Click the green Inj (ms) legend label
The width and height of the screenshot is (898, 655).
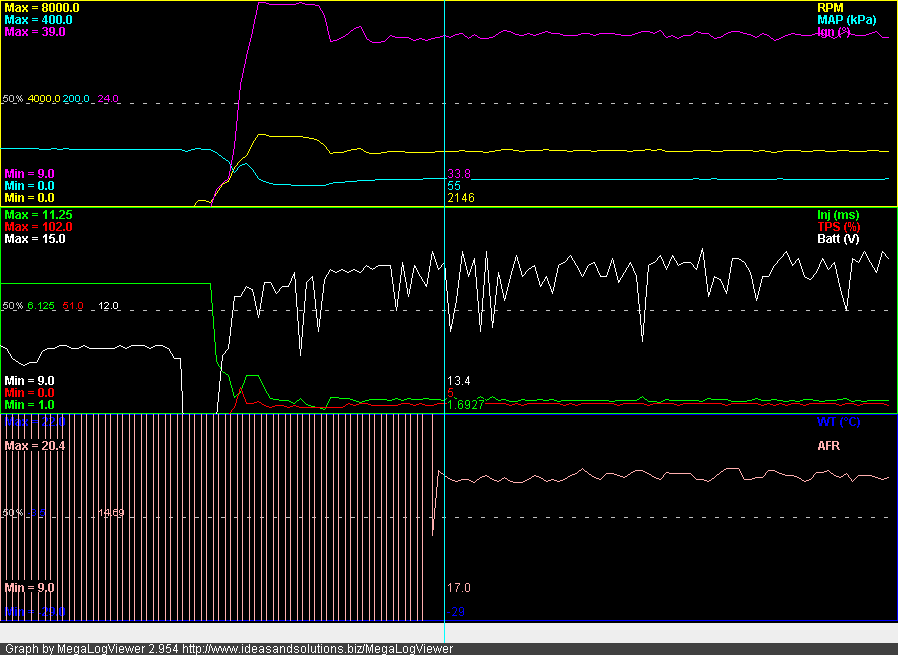pos(838,215)
